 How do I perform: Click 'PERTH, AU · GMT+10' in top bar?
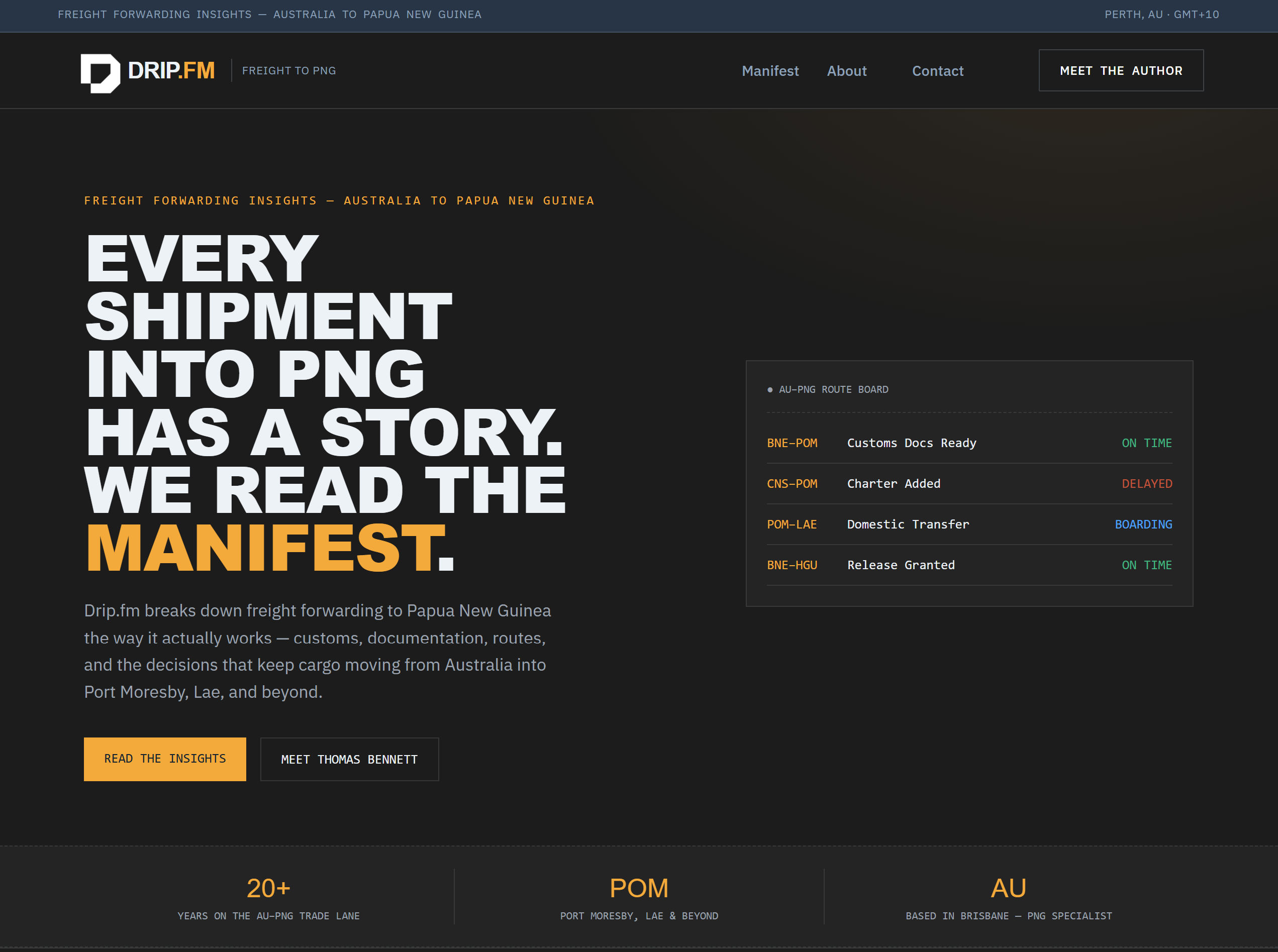tap(1161, 15)
